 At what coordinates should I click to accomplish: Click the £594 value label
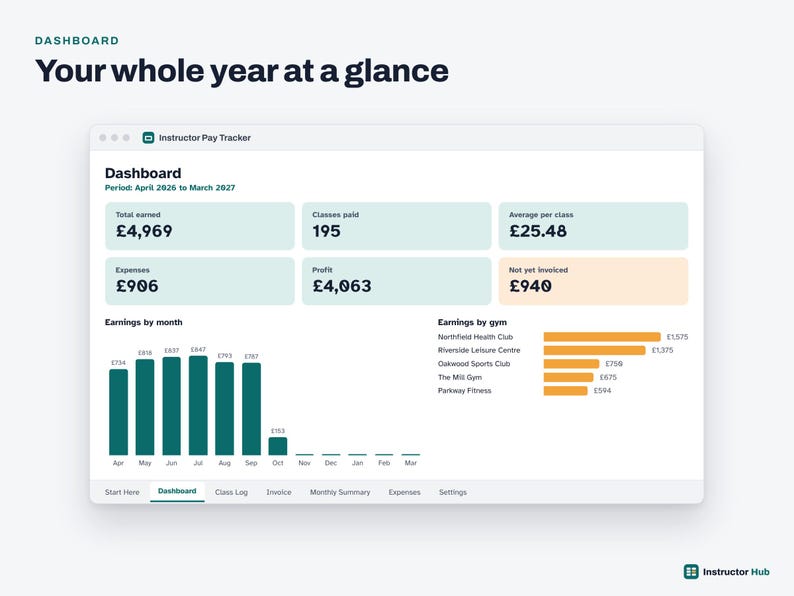coord(602,390)
